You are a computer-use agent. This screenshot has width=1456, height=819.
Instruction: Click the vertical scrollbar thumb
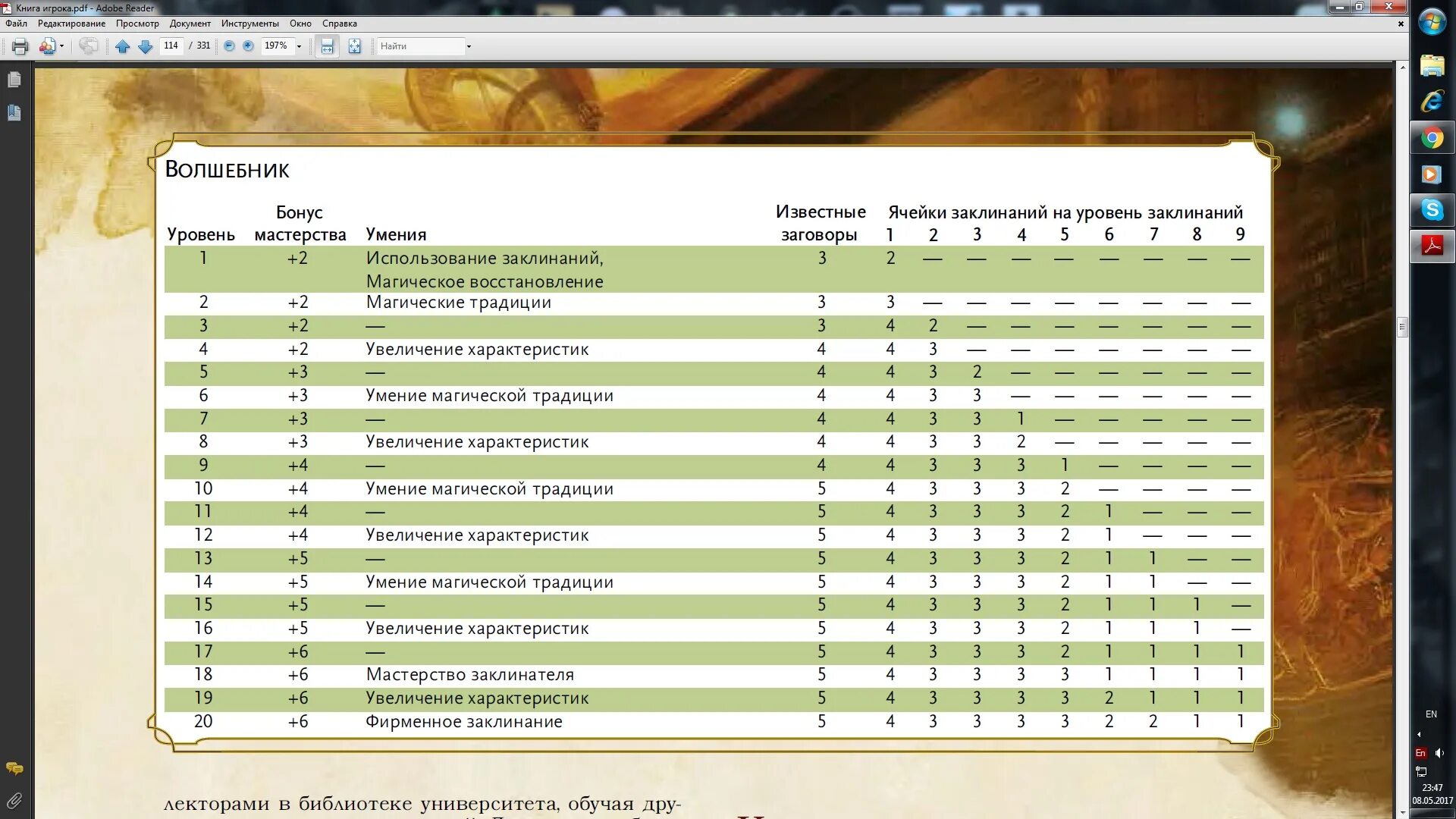click(1402, 327)
